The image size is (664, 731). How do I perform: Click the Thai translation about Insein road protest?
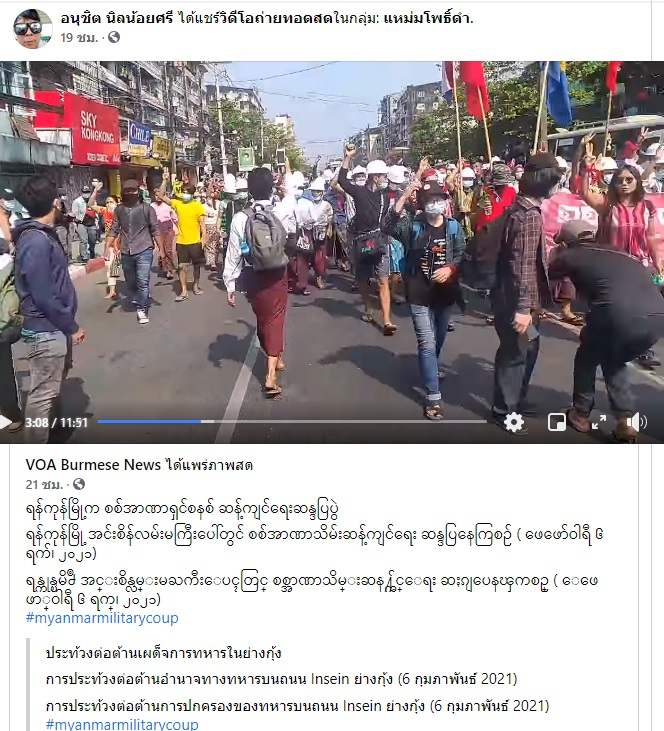(281, 679)
